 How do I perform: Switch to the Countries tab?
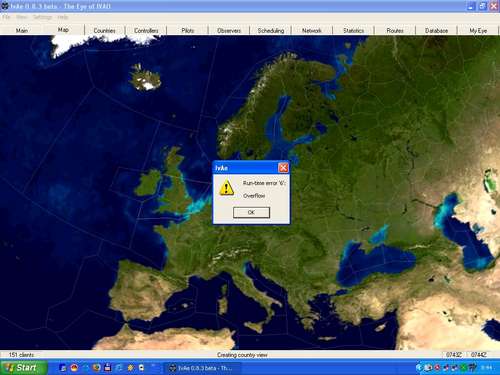(x=104, y=30)
